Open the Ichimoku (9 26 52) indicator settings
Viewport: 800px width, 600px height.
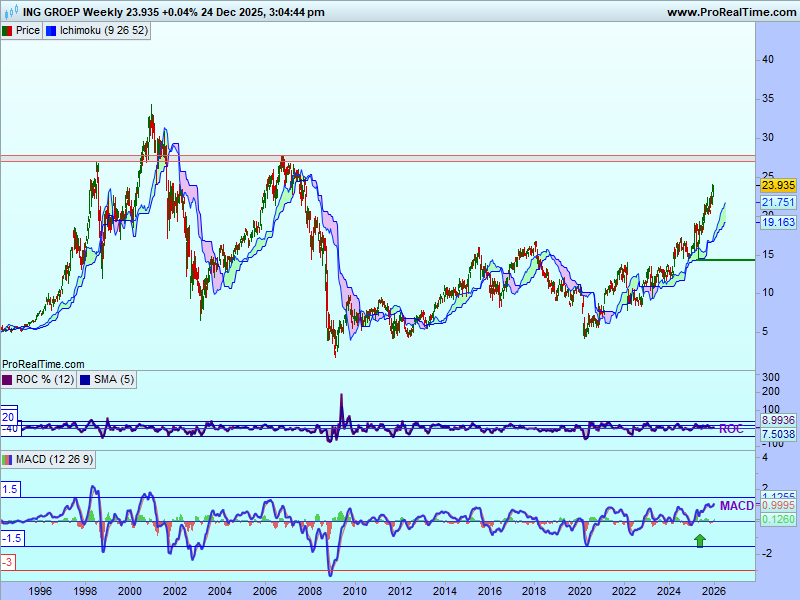click(103, 31)
